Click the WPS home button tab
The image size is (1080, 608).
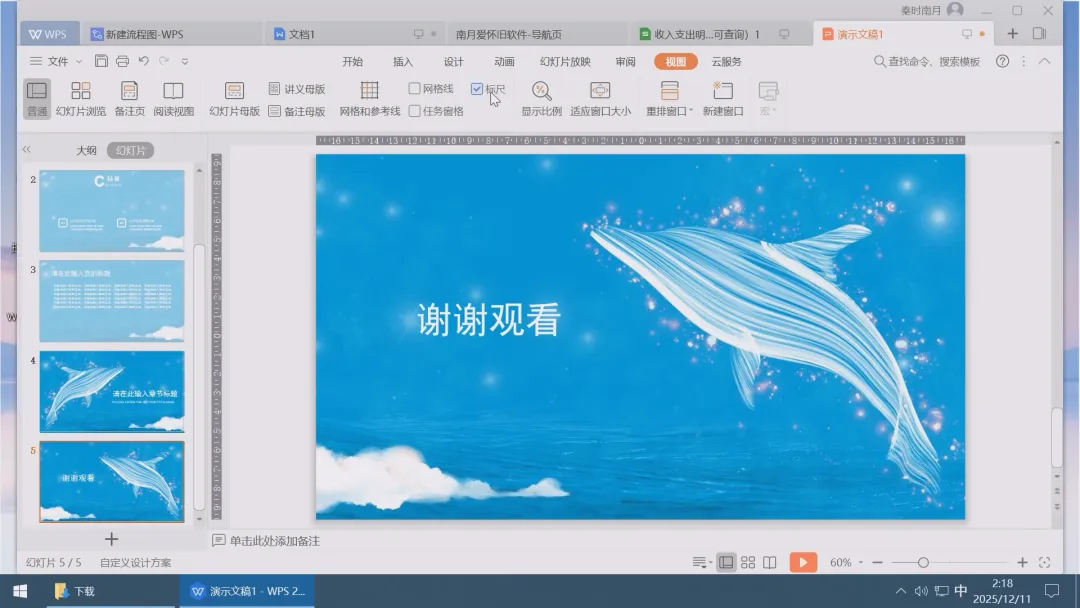tap(48, 34)
